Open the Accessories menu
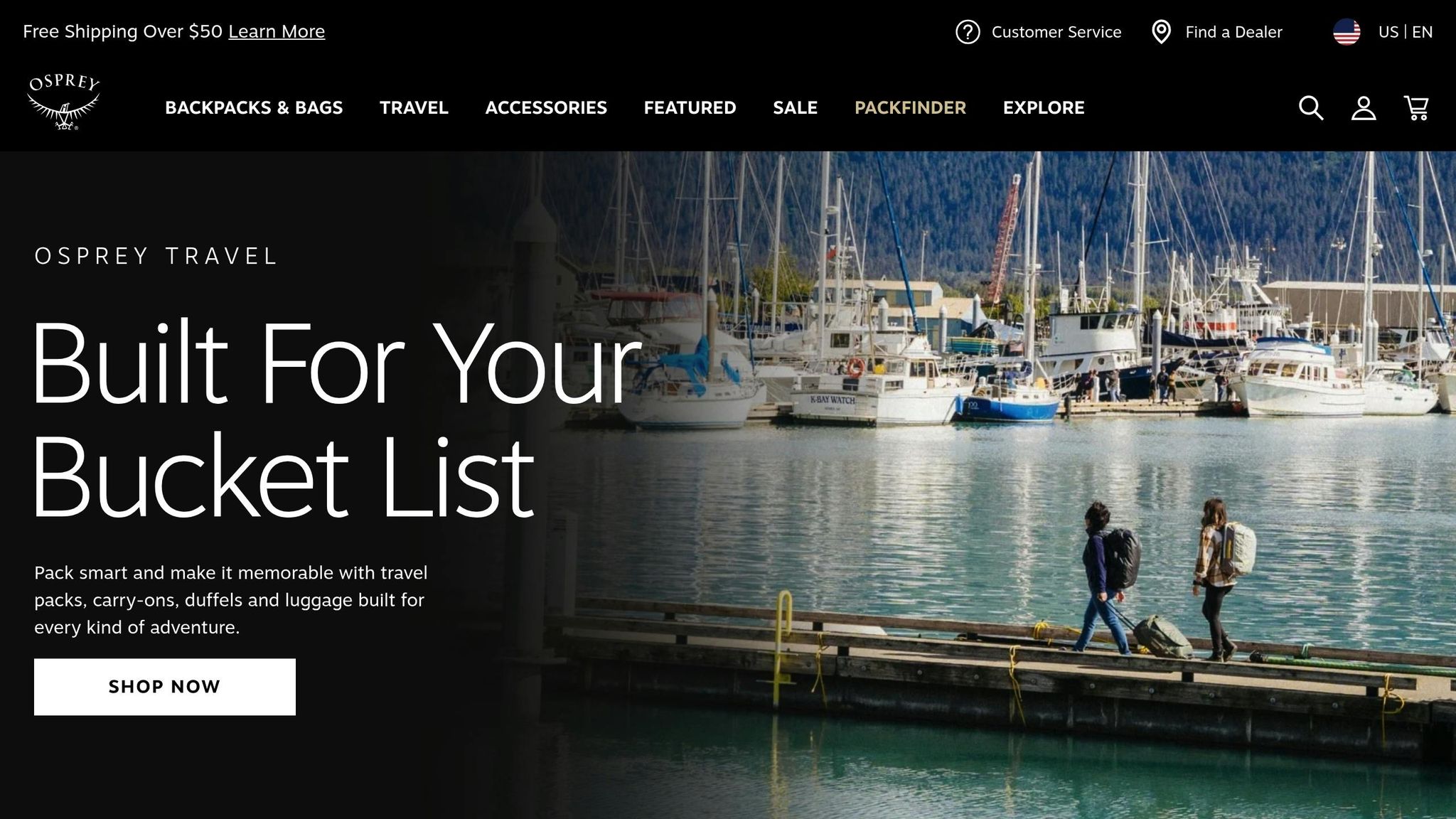The height and width of the screenshot is (819, 1456). [x=546, y=107]
